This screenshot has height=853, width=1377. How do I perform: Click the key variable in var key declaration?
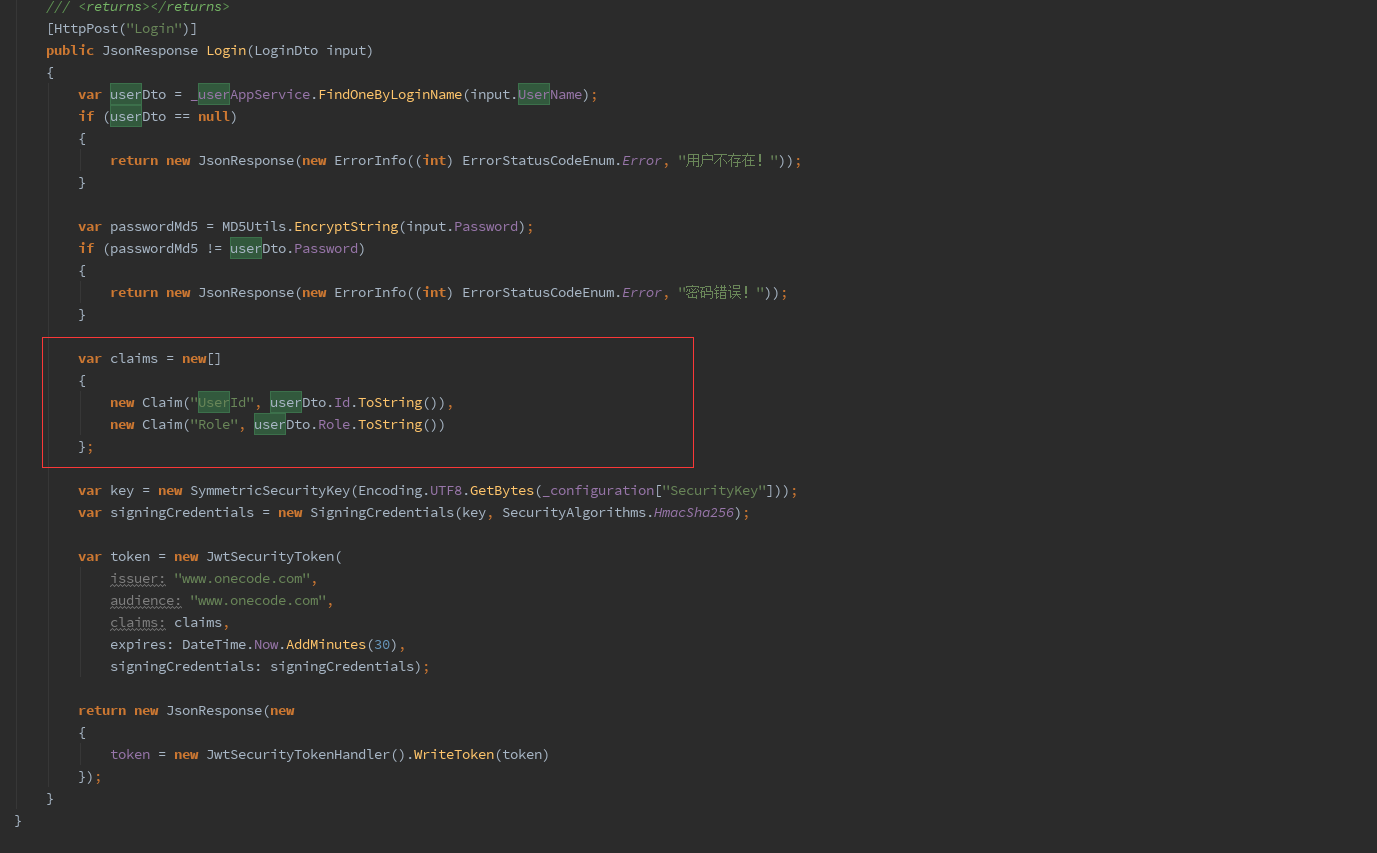tap(122, 490)
